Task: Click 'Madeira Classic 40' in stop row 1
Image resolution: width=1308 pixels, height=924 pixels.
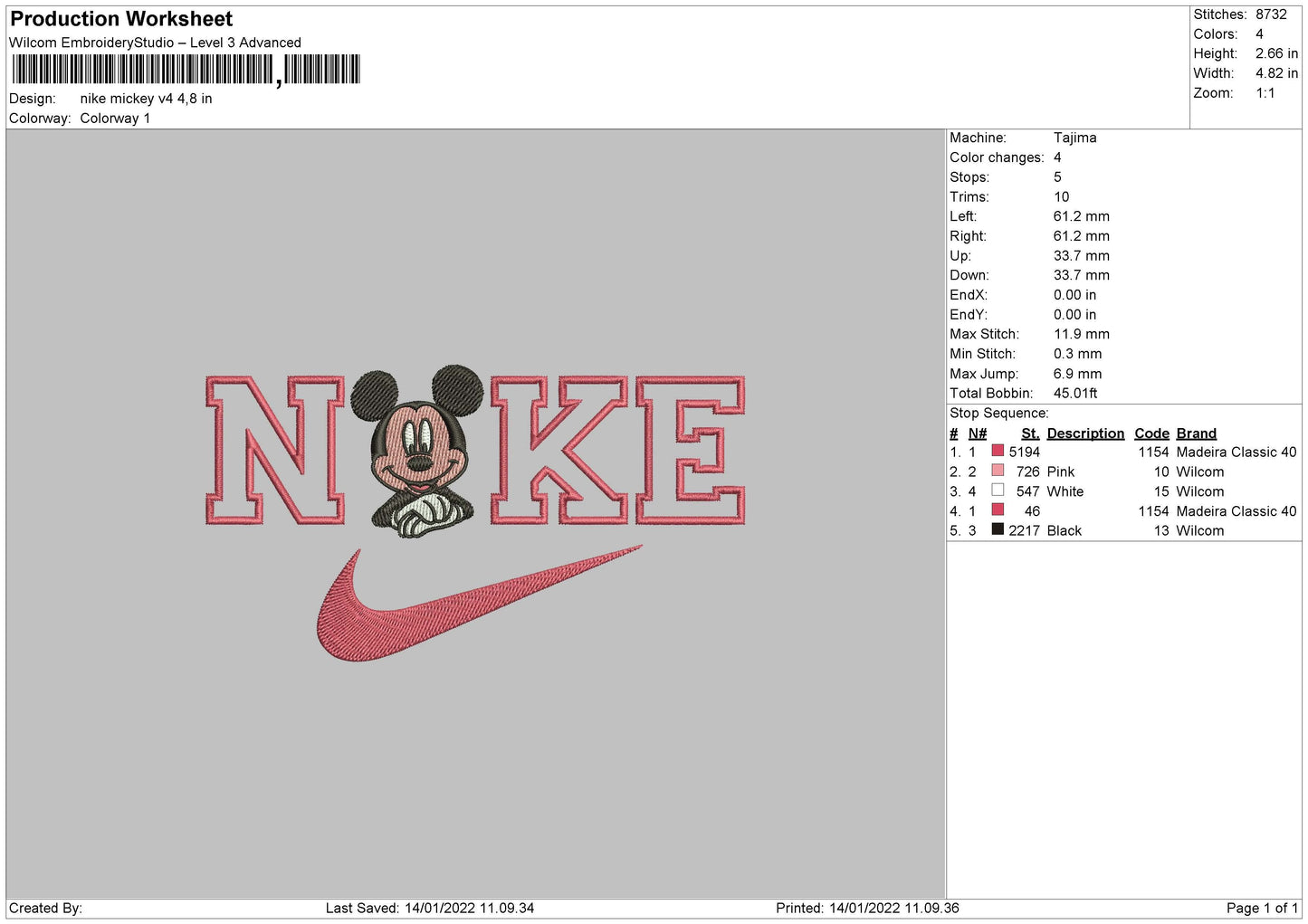Action: (1236, 452)
